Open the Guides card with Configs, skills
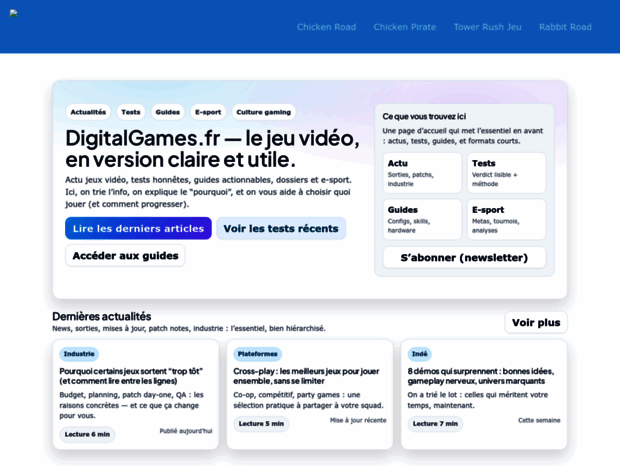The width and height of the screenshot is (620, 466). 422,219
